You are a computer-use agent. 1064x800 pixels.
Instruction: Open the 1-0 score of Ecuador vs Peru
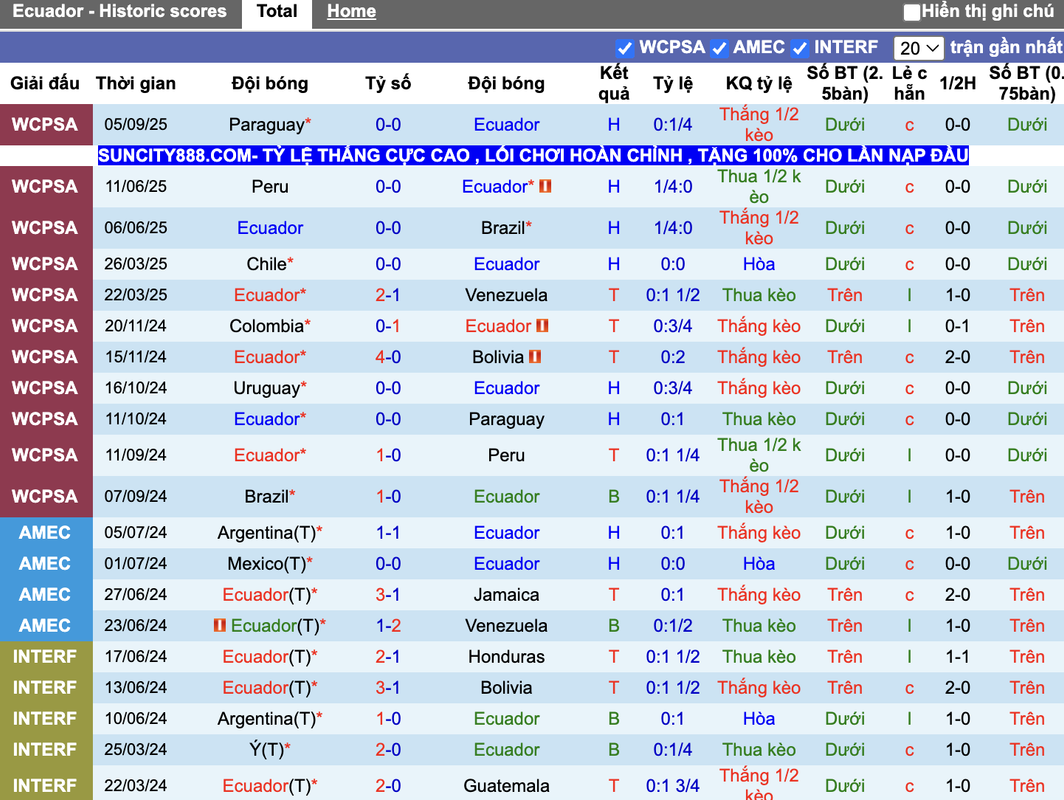(388, 455)
